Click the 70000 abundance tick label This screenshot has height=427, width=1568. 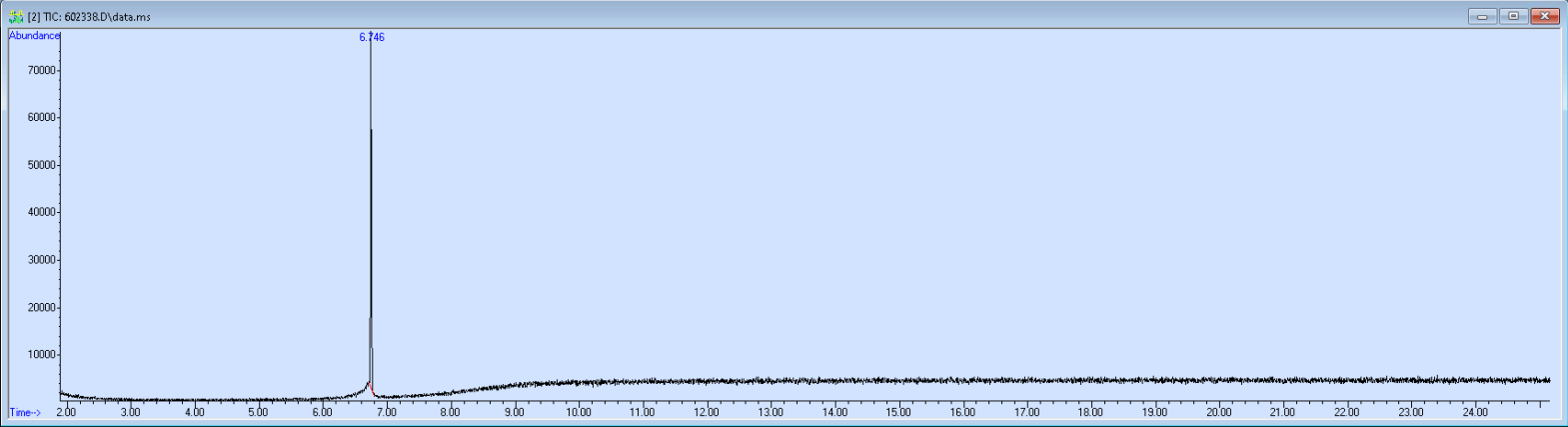tap(41, 71)
